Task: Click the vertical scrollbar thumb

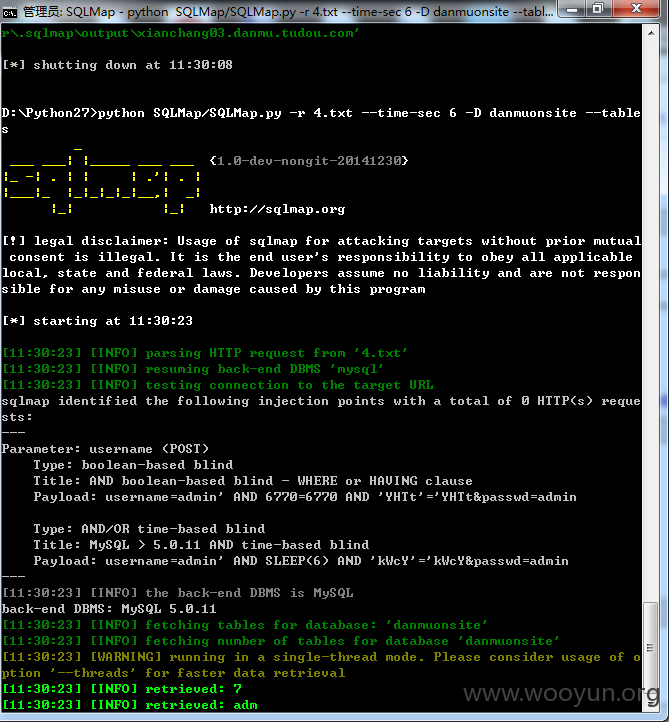Action: pyautogui.click(x=651, y=647)
